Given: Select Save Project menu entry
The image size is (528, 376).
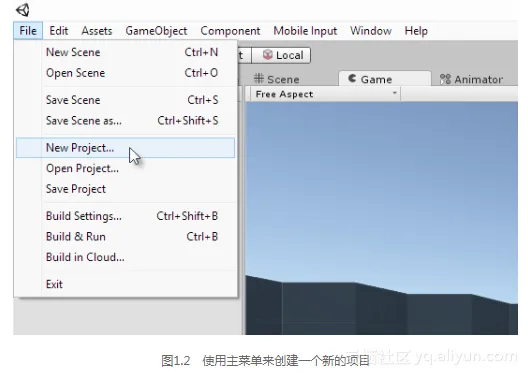Looking at the screenshot, I should click(126, 189).
